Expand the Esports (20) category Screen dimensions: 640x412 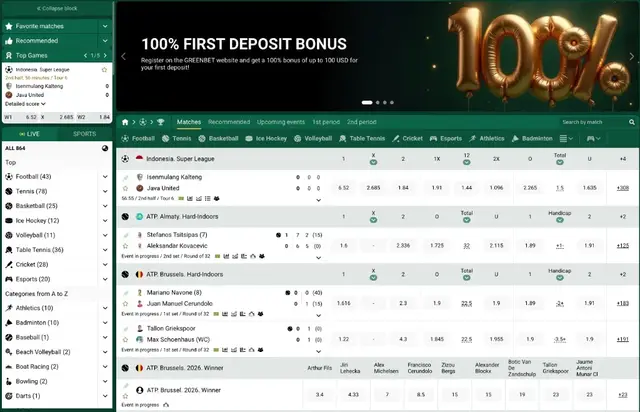point(105,279)
